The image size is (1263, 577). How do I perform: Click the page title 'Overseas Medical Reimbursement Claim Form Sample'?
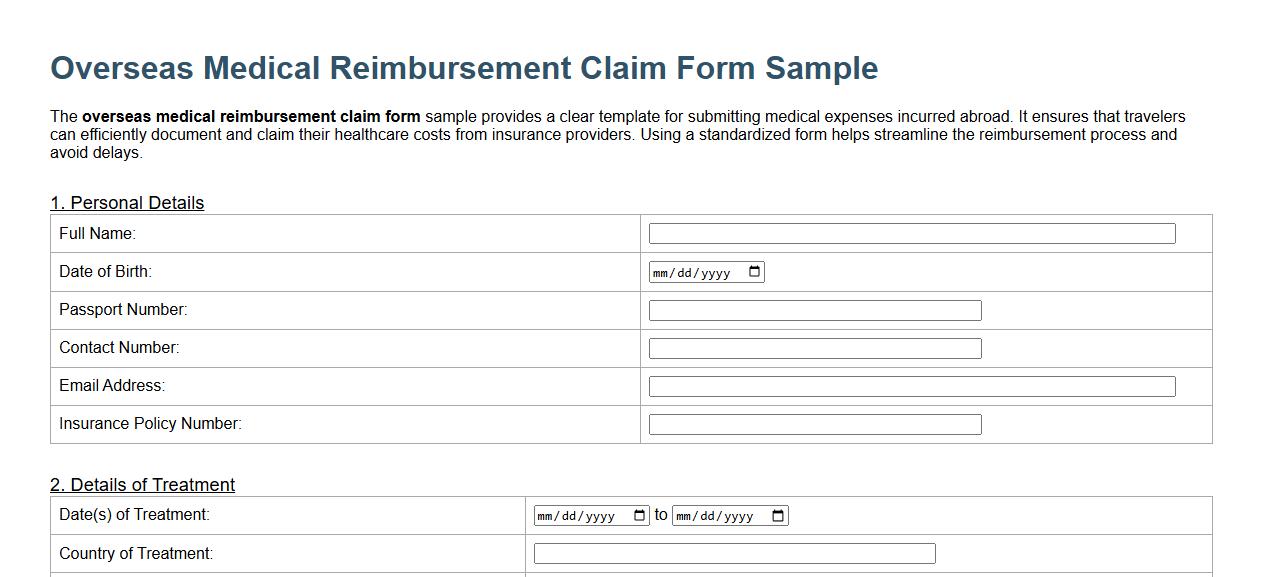[x=464, y=68]
